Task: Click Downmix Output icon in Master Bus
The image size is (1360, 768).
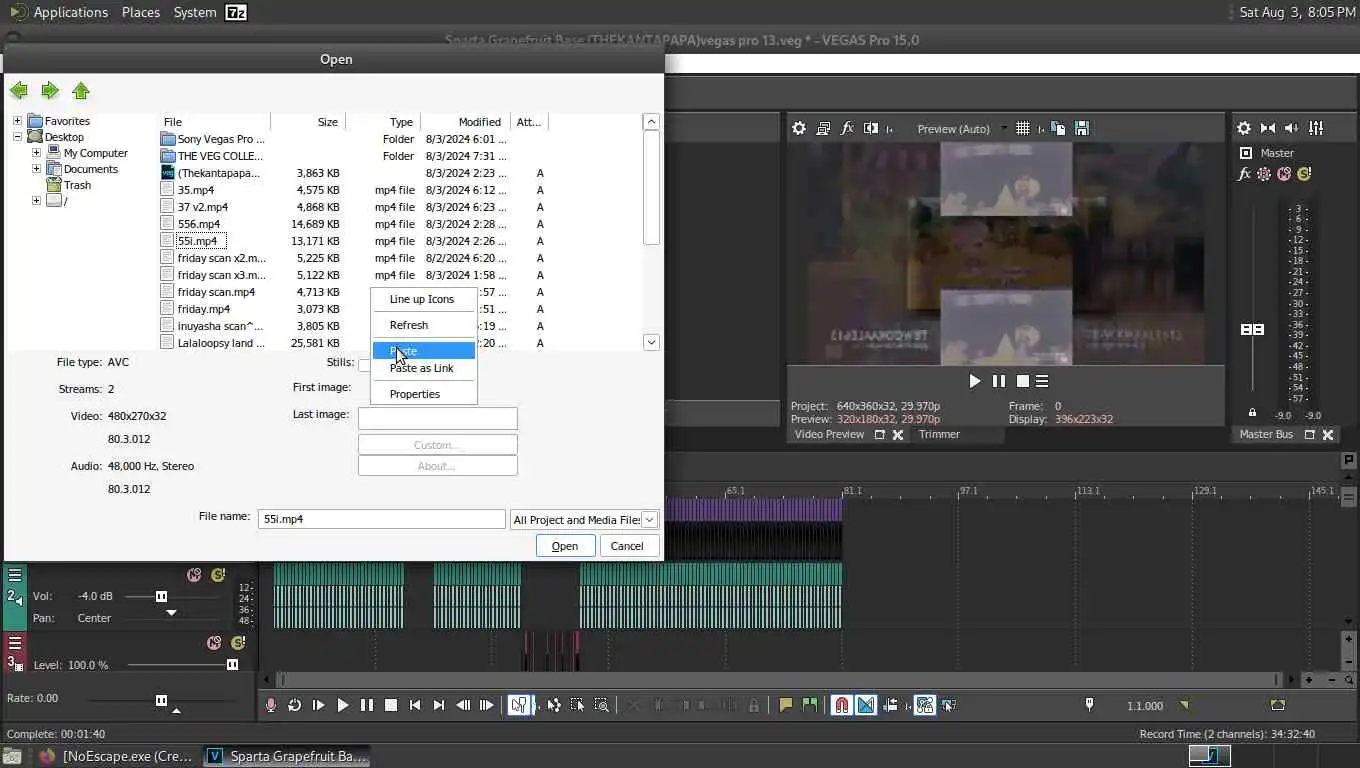Action: point(1268,128)
